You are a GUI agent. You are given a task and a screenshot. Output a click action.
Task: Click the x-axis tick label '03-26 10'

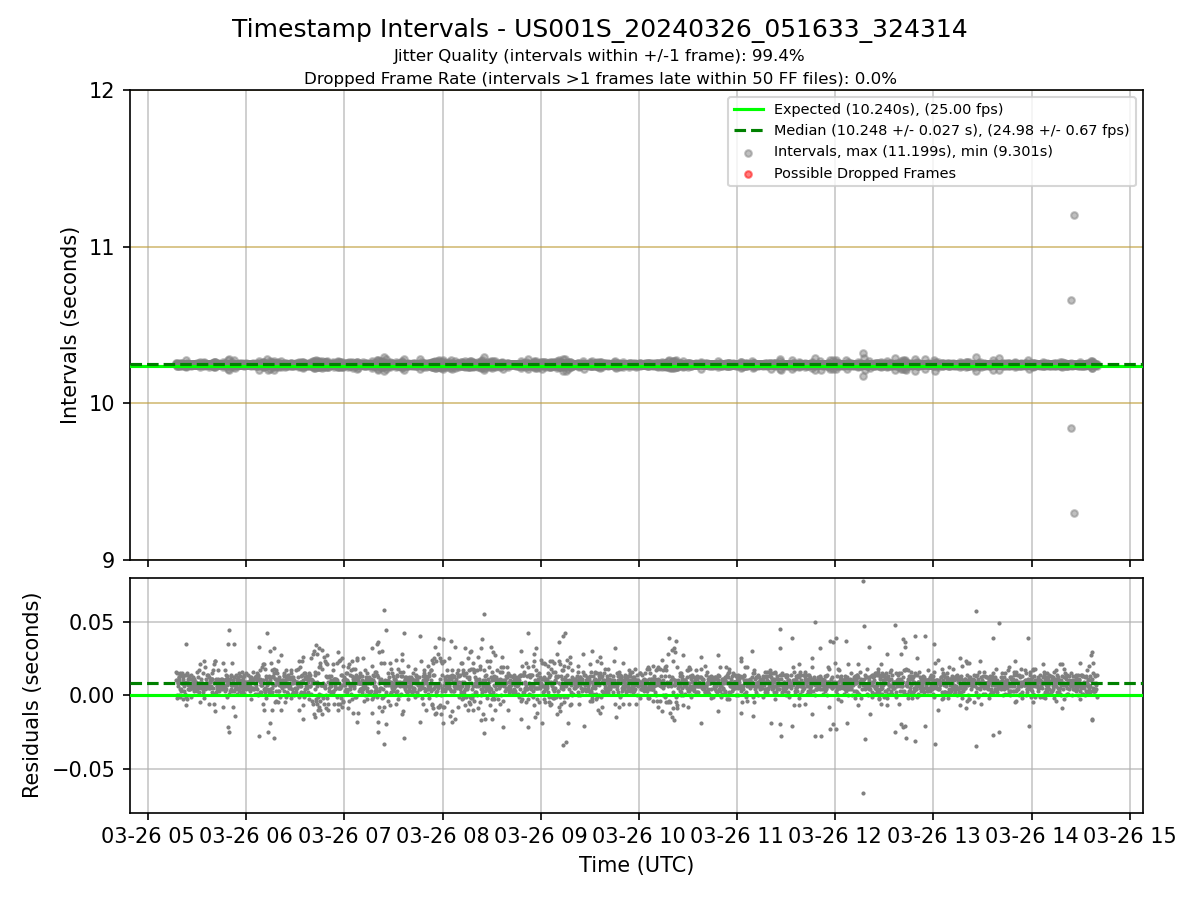click(639, 835)
